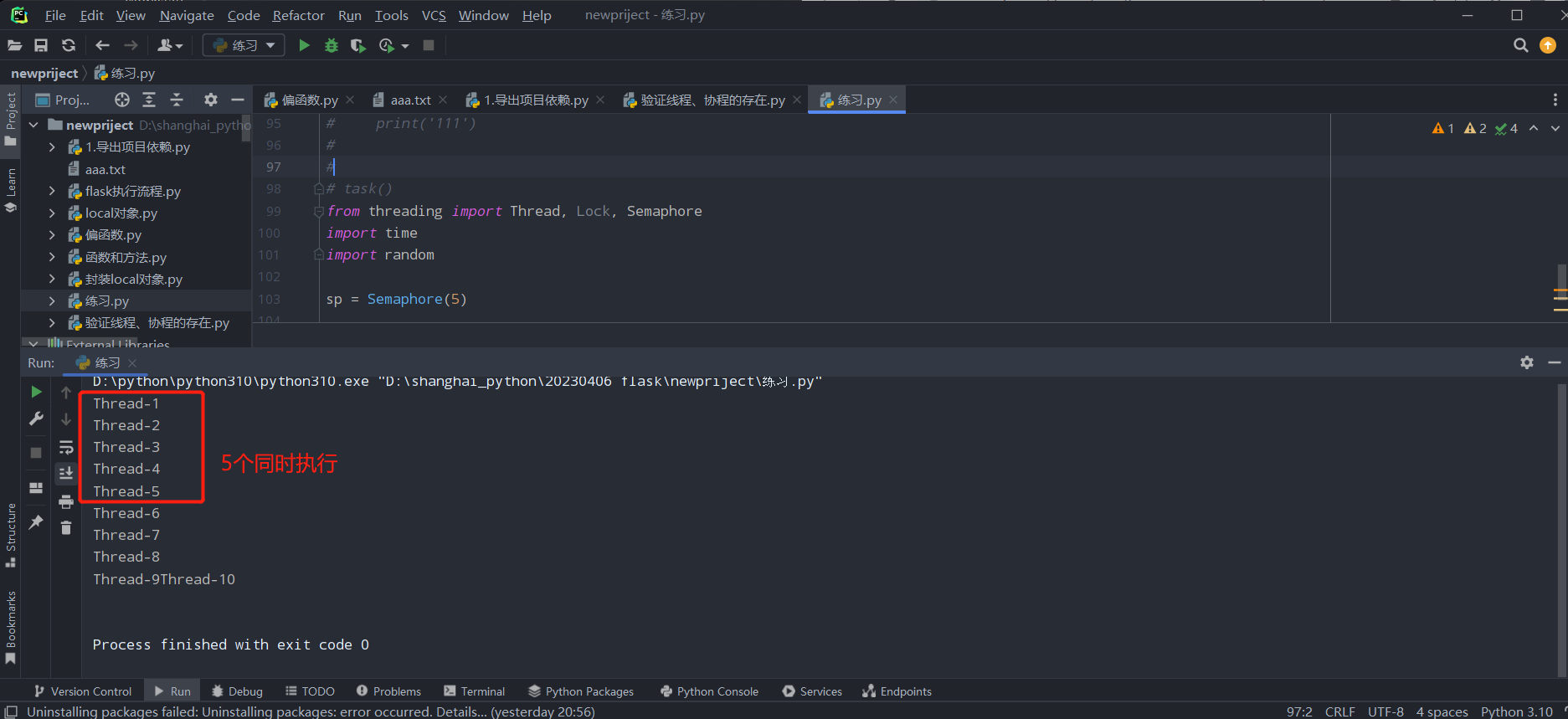Open editor tabs more options menu
Viewport: 1568px width, 719px height.
1555,100
